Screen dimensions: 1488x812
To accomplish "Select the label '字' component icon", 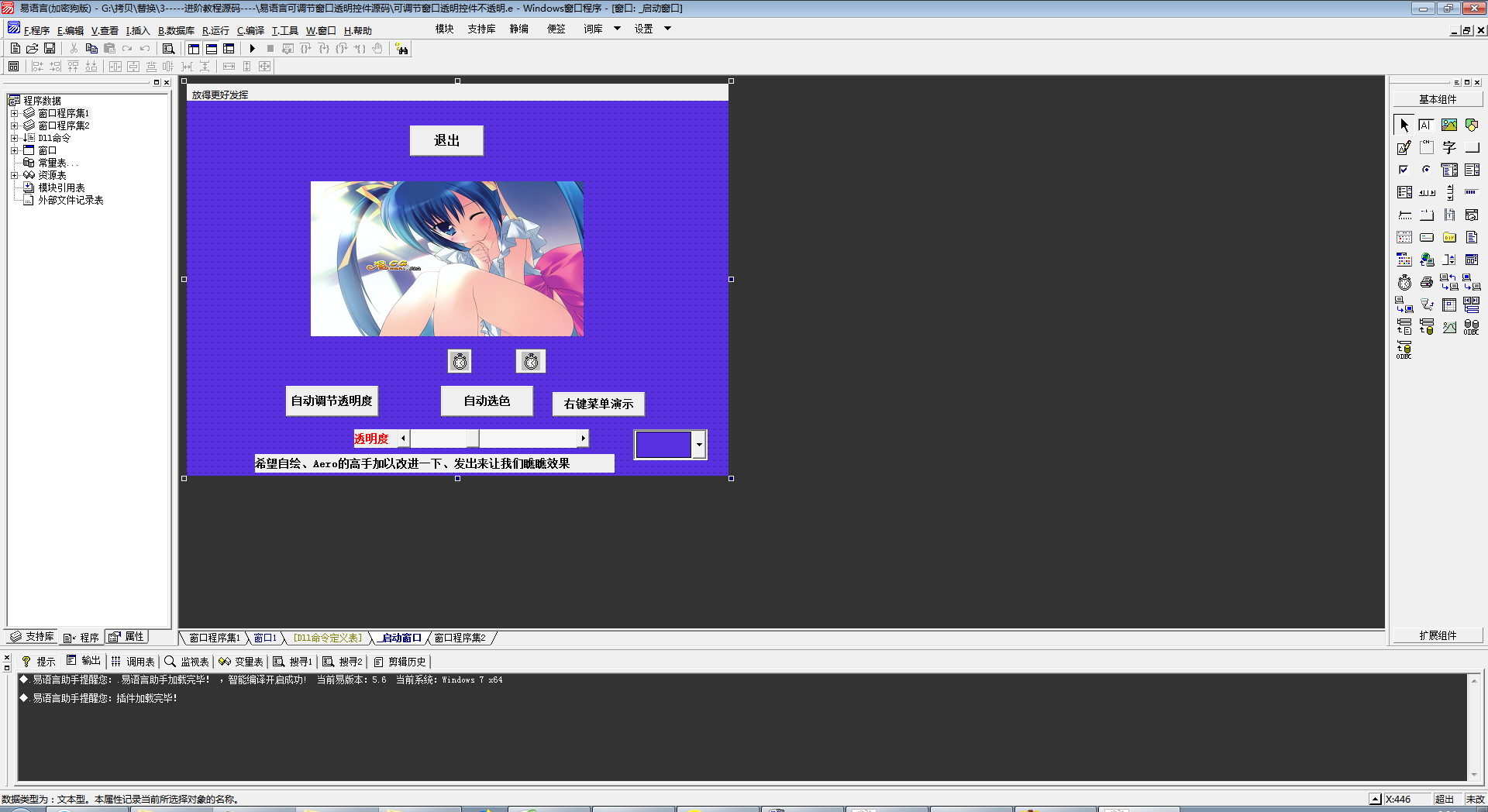I will pyautogui.click(x=1449, y=147).
